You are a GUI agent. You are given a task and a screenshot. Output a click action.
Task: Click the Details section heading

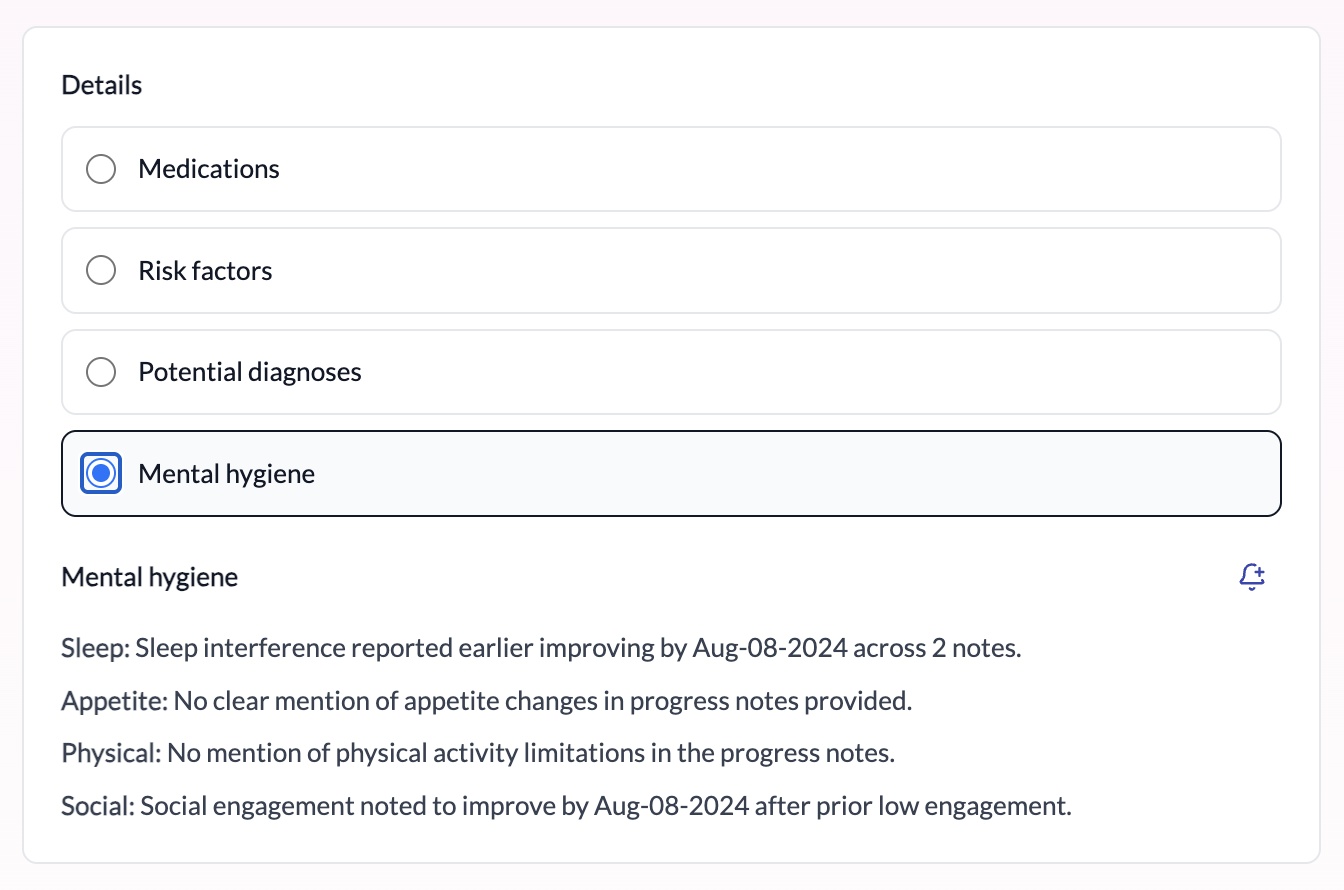[x=102, y=85]
